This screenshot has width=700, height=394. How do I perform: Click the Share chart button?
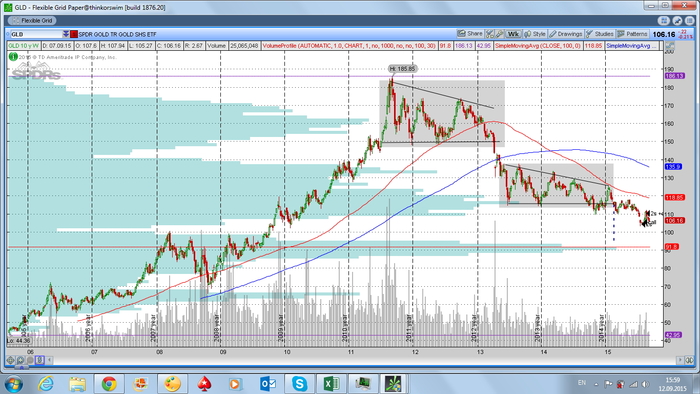pos(470,34)
